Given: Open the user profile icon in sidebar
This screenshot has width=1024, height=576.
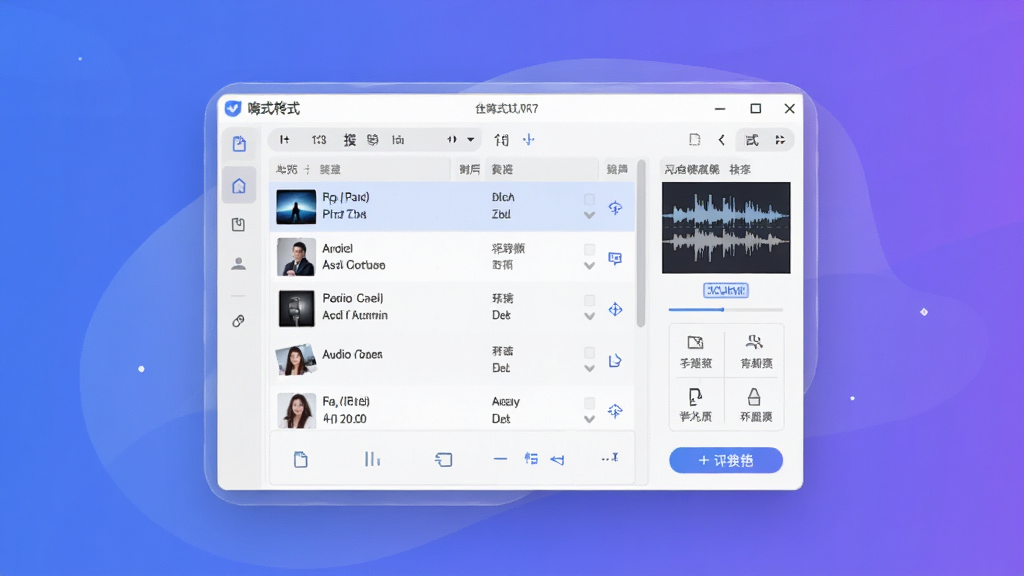Looking at the screenshot, I should [x=238, y=264].
